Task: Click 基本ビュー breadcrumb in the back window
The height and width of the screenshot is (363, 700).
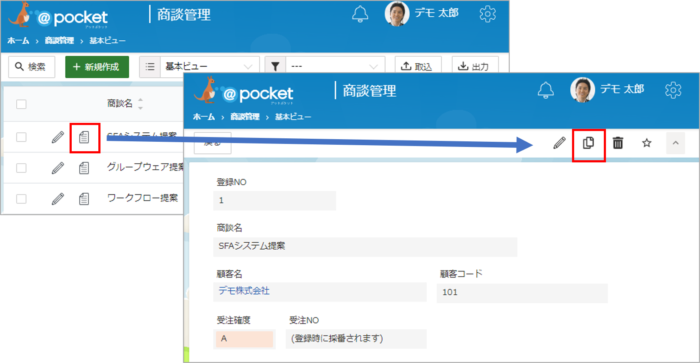Action: 107,41
